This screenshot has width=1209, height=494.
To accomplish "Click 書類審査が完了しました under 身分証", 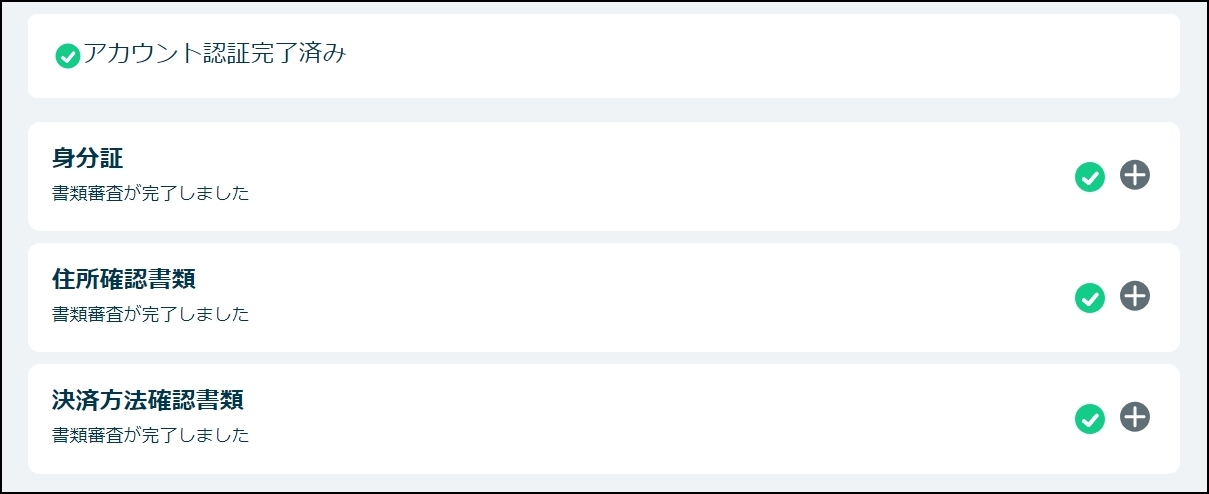I will (150, 193).
